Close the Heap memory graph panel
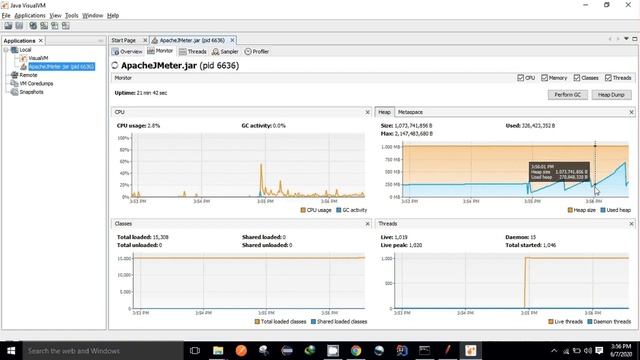Image resolution: width=640 pixels, height=360 pixels. 631,112
